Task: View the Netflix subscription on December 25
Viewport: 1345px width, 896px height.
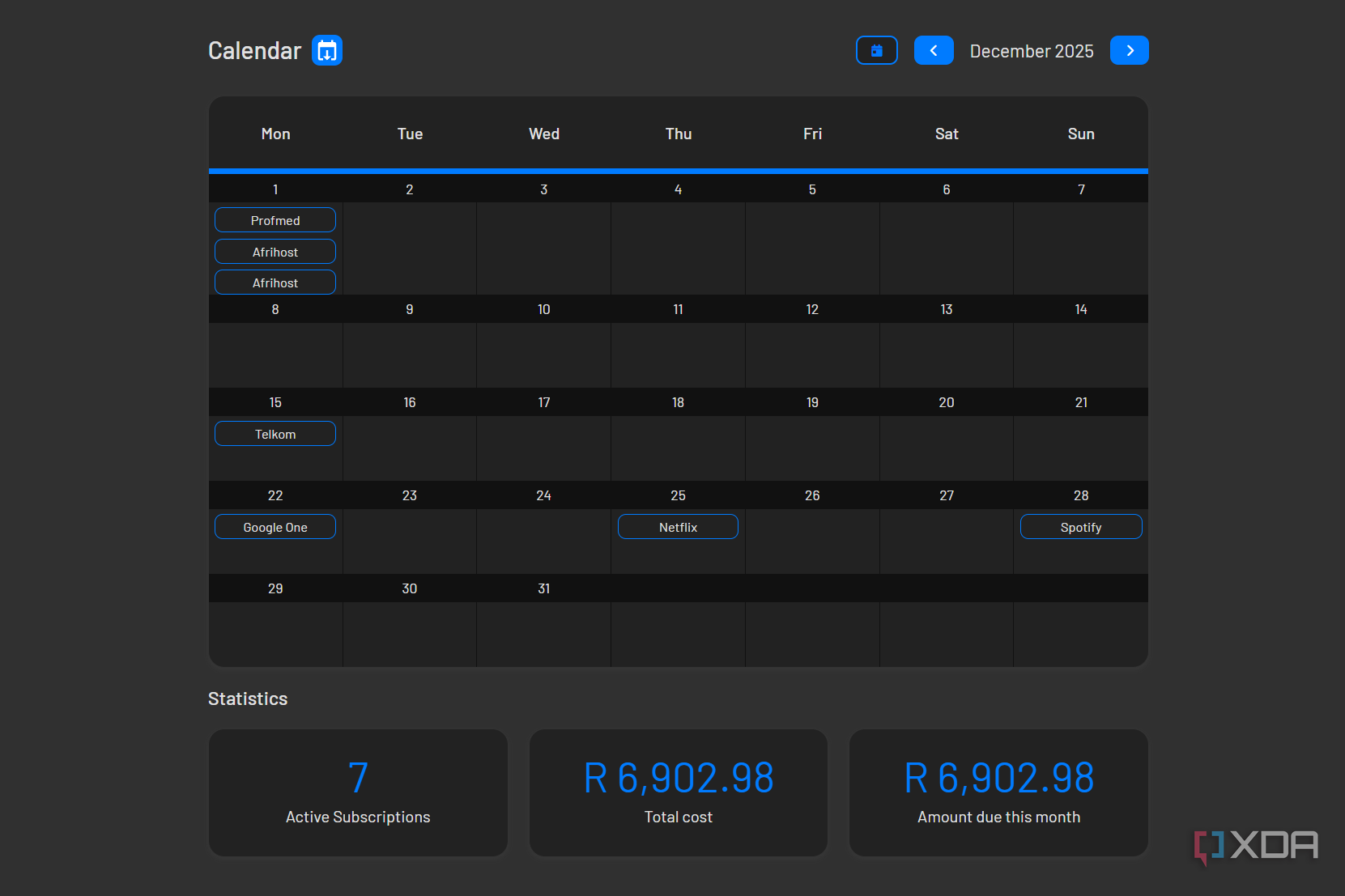Action: point(678,527)
